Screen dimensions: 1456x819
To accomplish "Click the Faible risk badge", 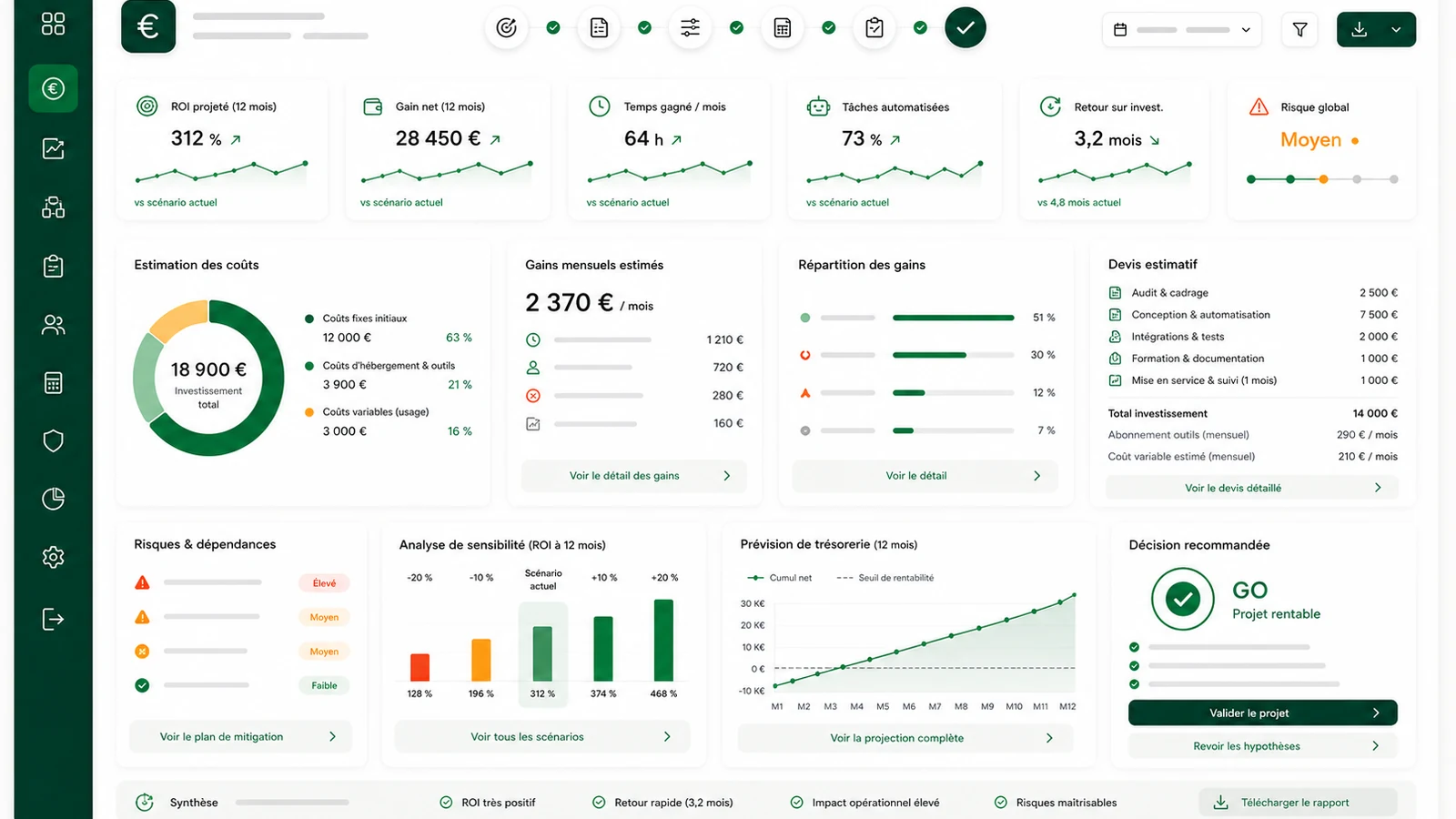I will 324,686.
